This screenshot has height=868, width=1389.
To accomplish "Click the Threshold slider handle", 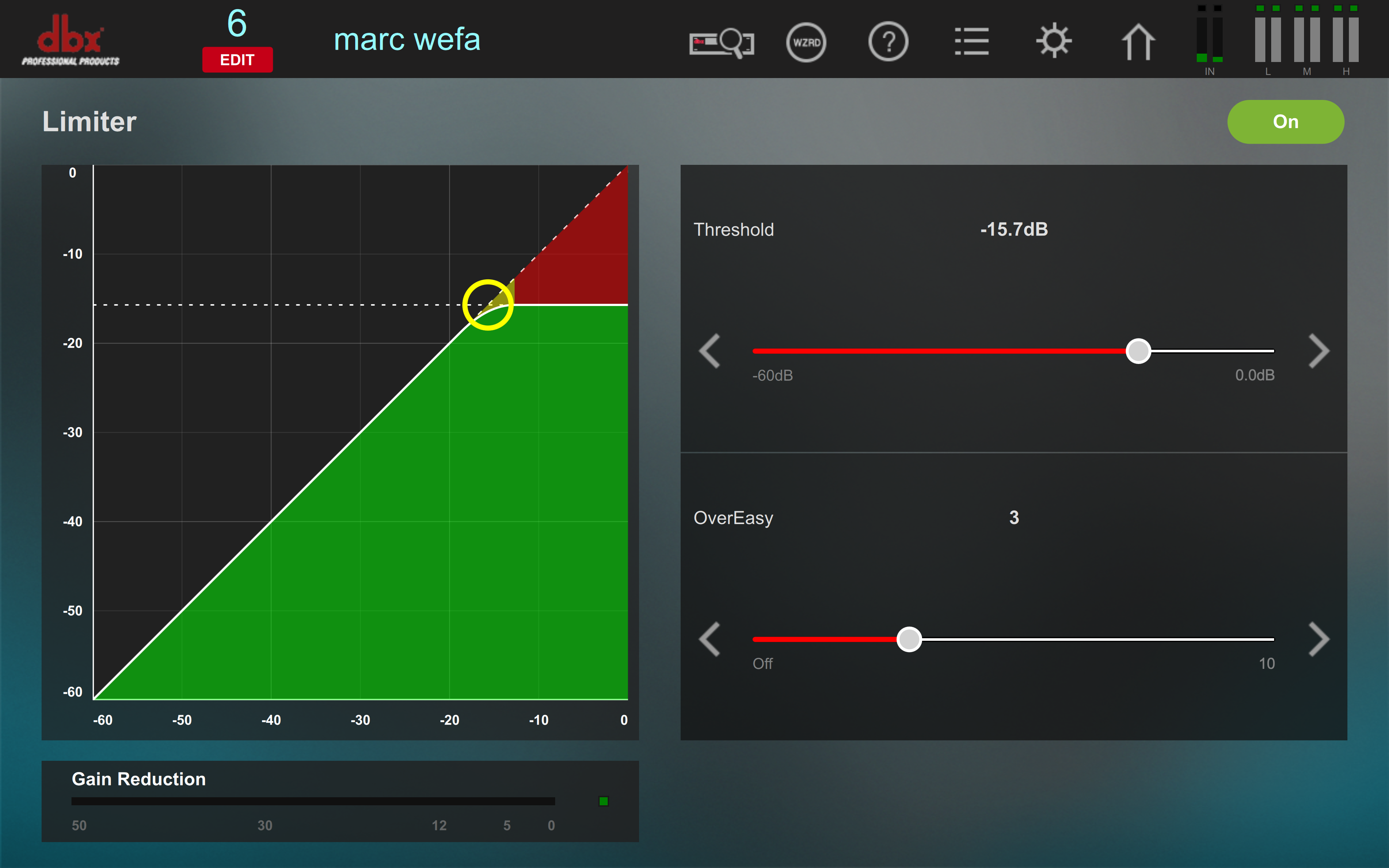I will [1138, 351].
